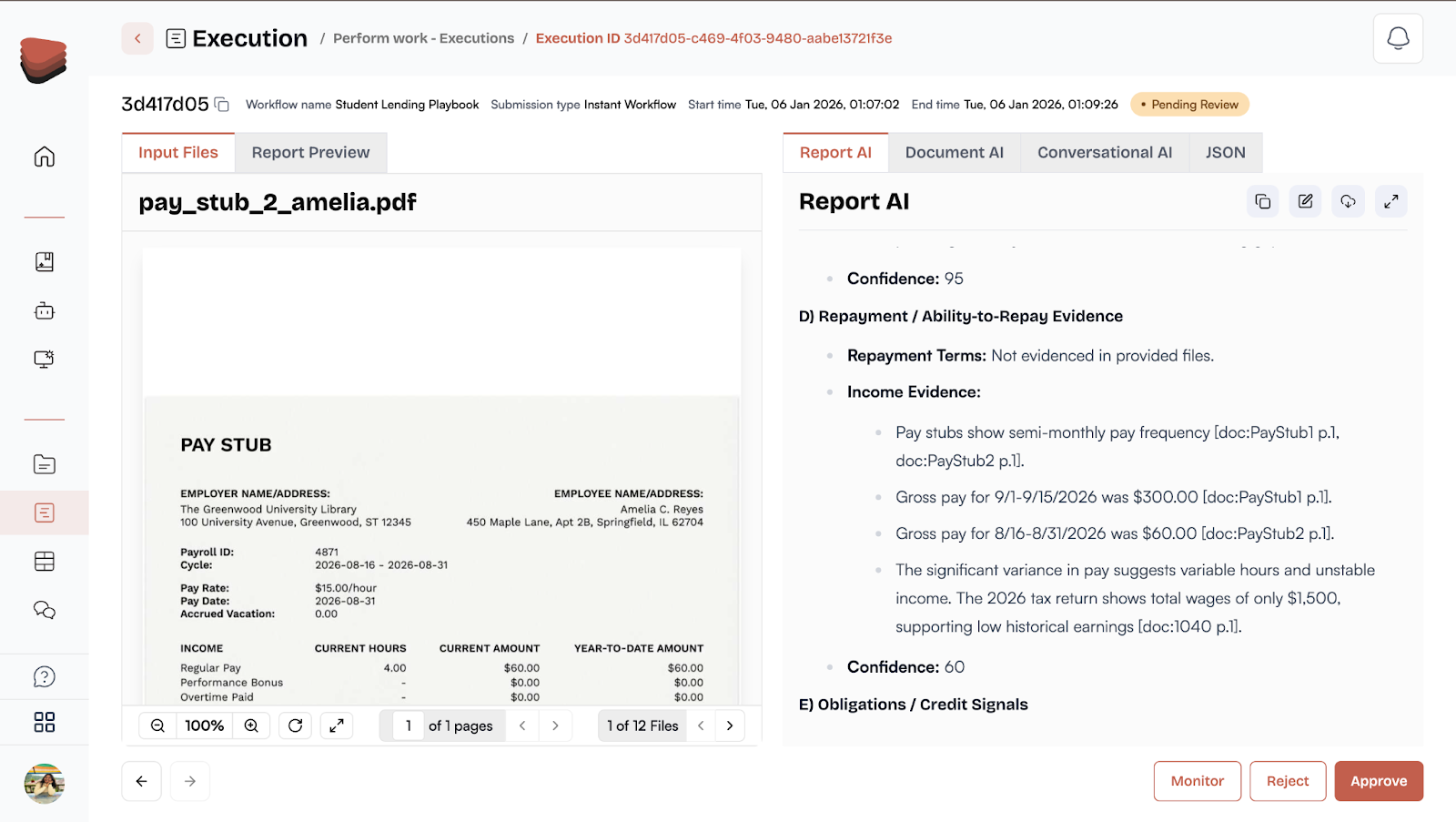Image resolution: width=1456 pixels, height=822 pixels.
Task: Open the bookmark book icon in sidebar
Action: click(44, 262)
